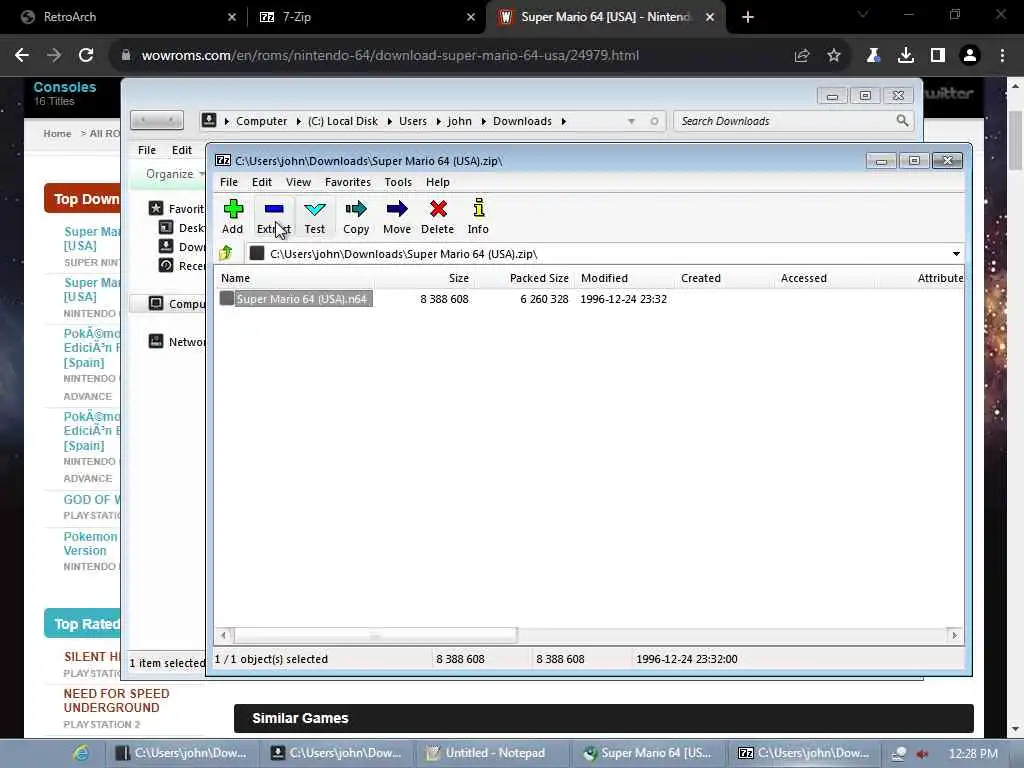
Task: Click the Add button in 7-Zip toolbar
Action: click(x=232, y=217)
